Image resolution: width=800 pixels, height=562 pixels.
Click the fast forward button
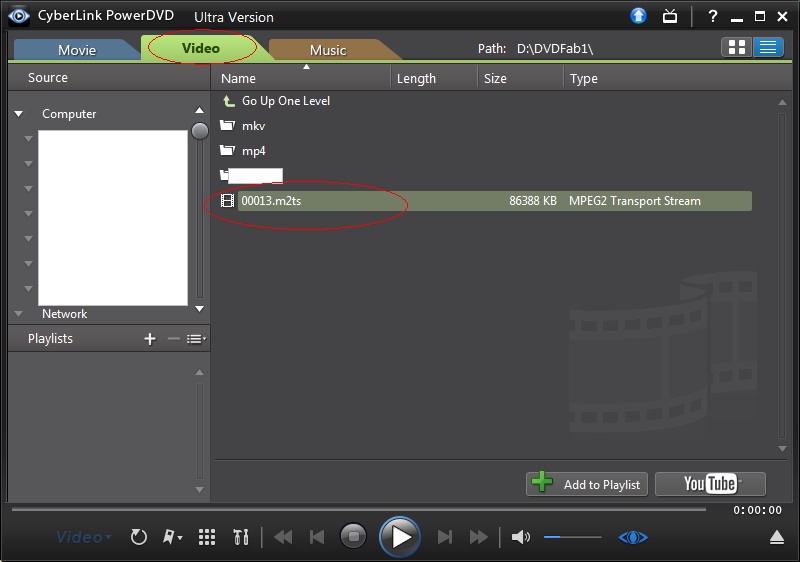pos(479,537)
